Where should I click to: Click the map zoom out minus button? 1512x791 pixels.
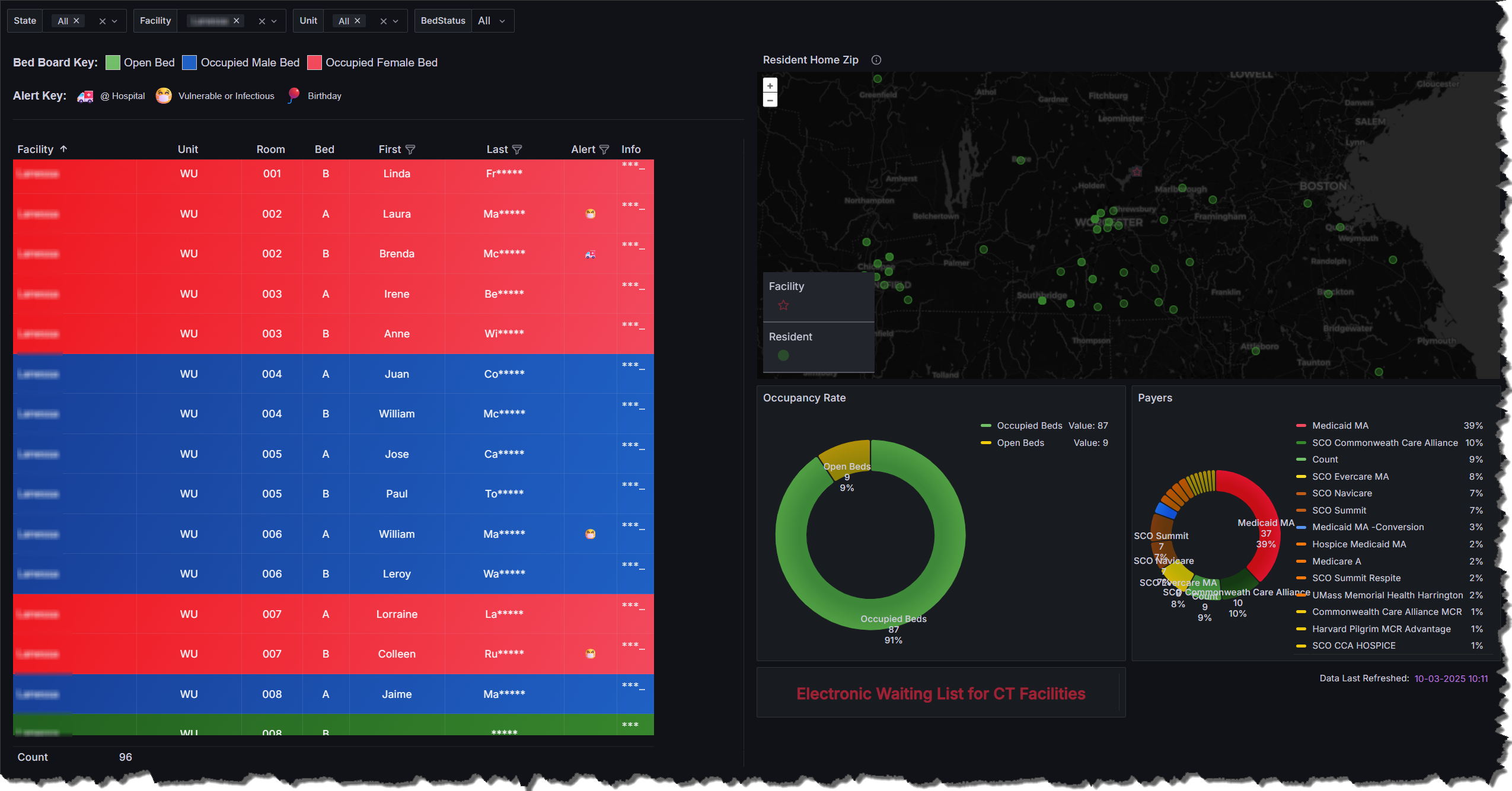tap(770, 100)
